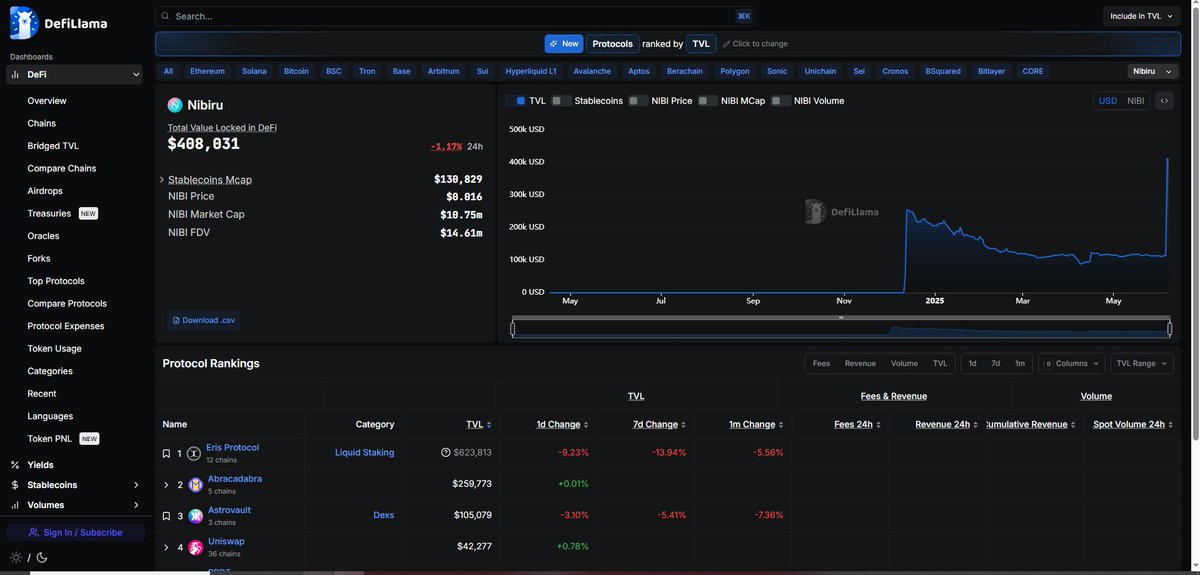Click the Yields percent icon

click(x=15, y=465)
